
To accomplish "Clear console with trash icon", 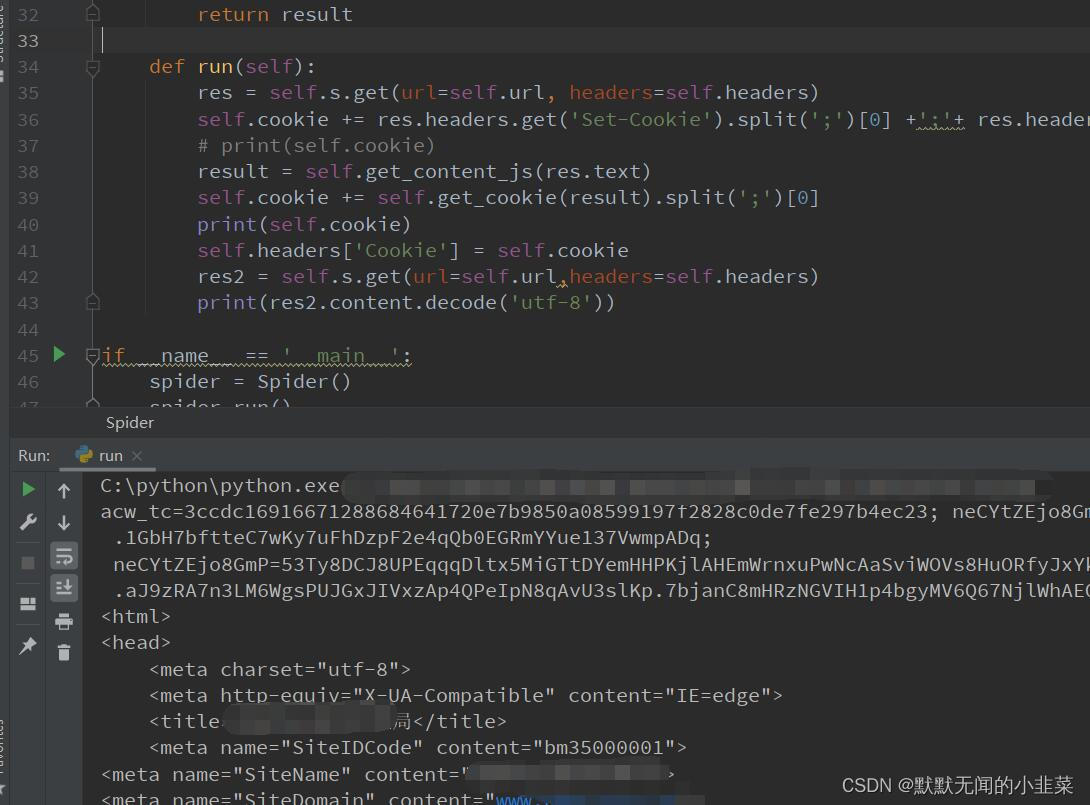I will (x=64, y=652).
